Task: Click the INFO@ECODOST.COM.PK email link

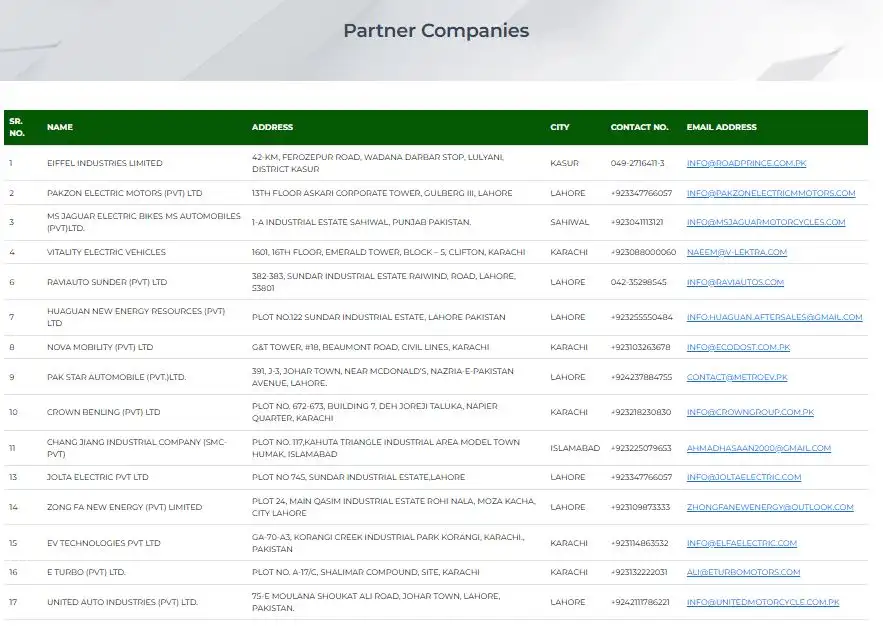Action: pos(738,347)
